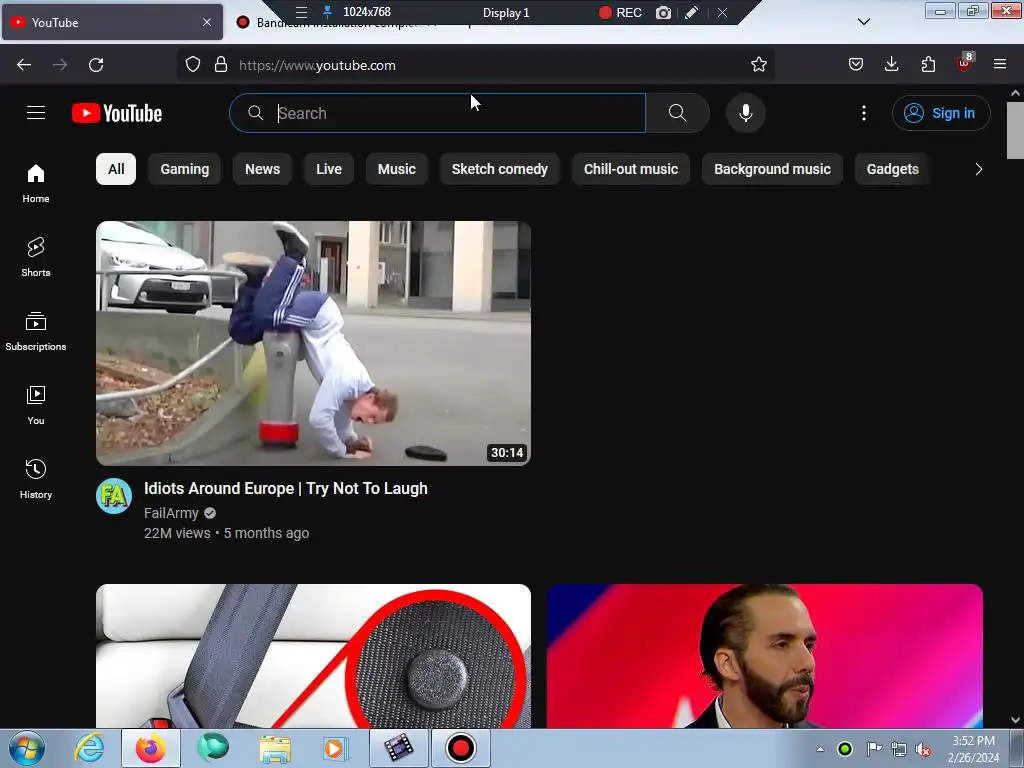The image size is (1024, 768).
Task: Select the Chill-out music filter chip
Action: [631, 169]
